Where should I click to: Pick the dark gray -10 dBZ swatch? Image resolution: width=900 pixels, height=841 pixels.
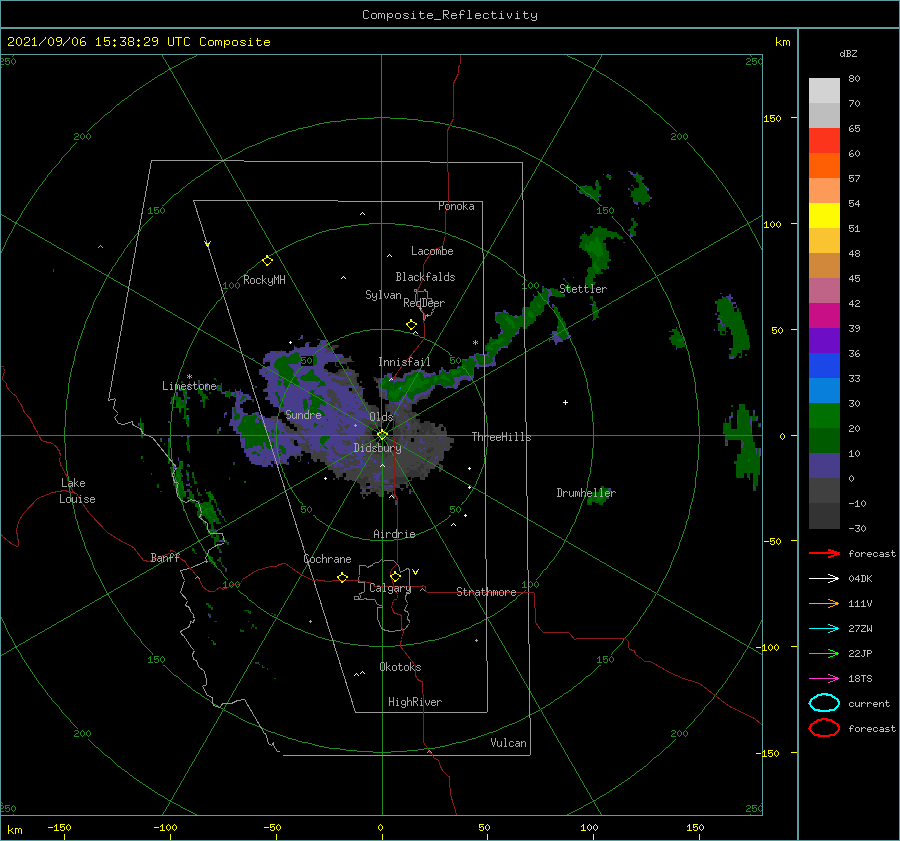[x=824, y=516]
